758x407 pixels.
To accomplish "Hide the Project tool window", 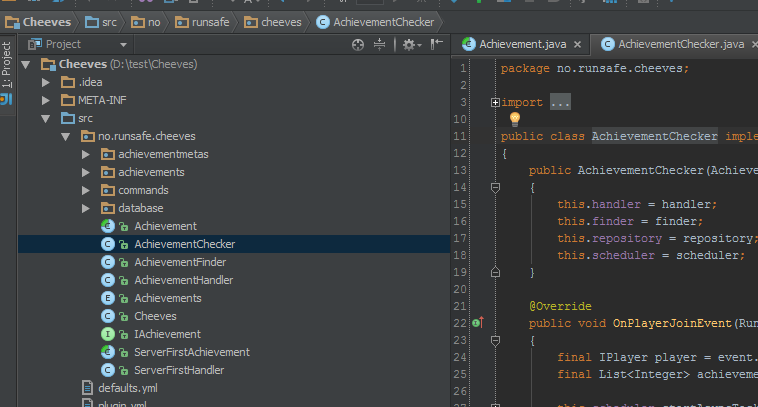I will [437, 44].
